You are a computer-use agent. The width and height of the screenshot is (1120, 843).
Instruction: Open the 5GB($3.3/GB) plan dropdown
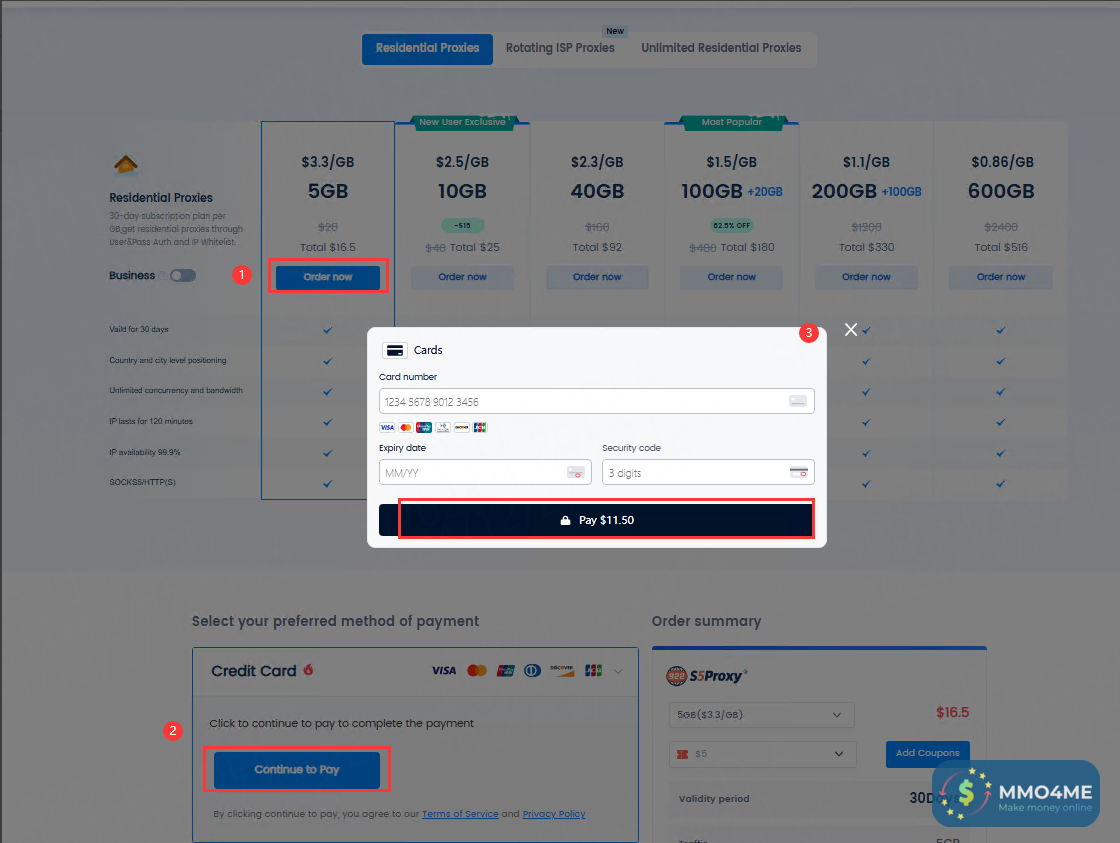click(x=761, y=714)
